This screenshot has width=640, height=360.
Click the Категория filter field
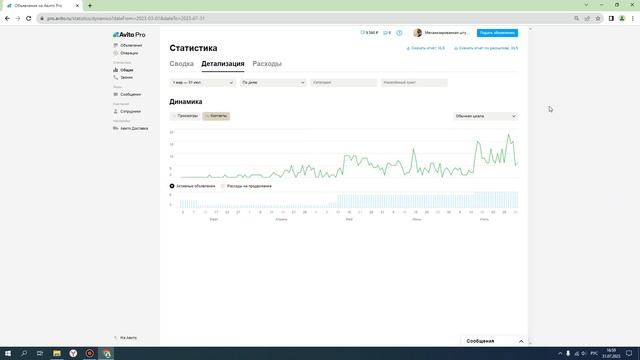click(x=344, y=82)
